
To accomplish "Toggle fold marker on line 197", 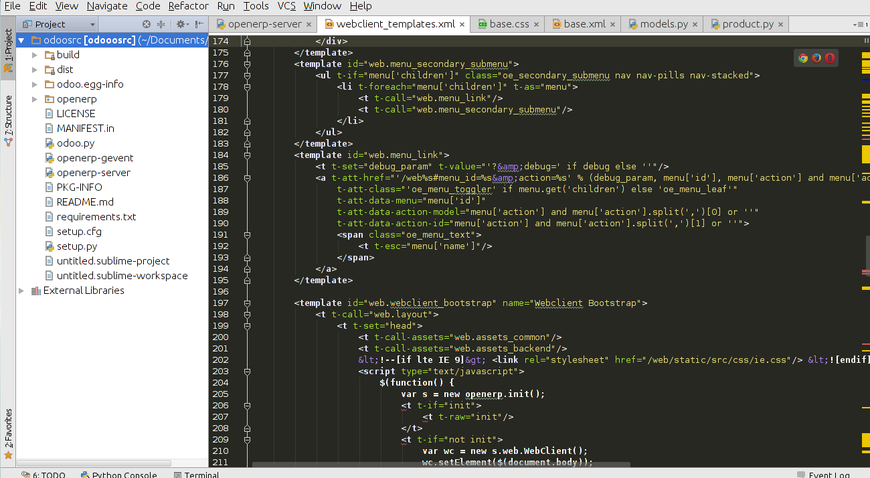I will (247, 303).
